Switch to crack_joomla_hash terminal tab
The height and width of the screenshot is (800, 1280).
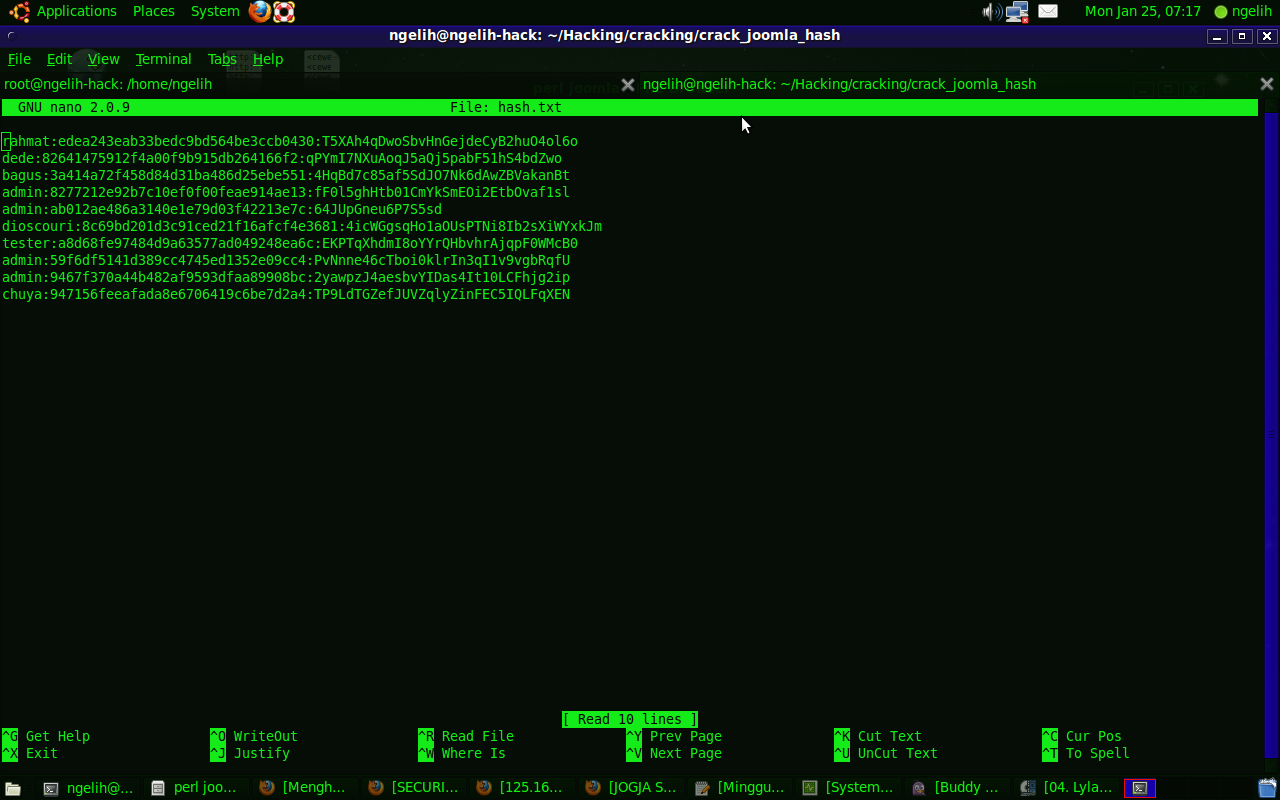[x=839, y=84]
